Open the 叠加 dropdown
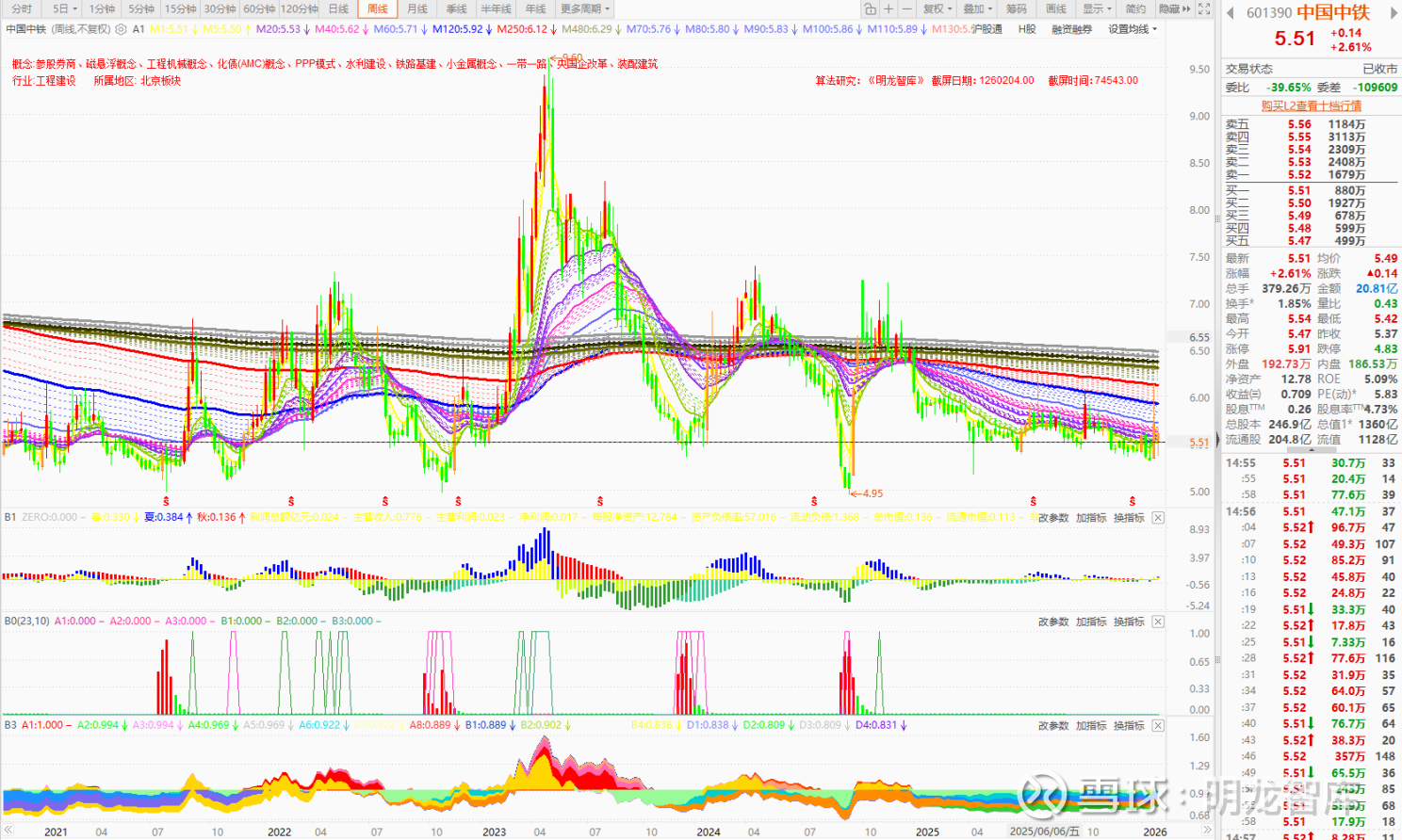This screenshot has width=1402, height=840. pyautogui.click(x=977, y=8)
